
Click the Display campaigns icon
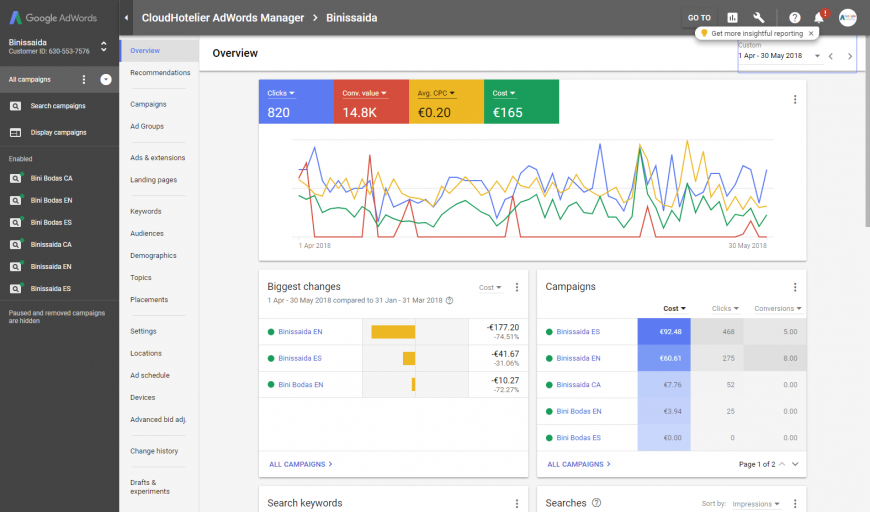coord(16,133)
